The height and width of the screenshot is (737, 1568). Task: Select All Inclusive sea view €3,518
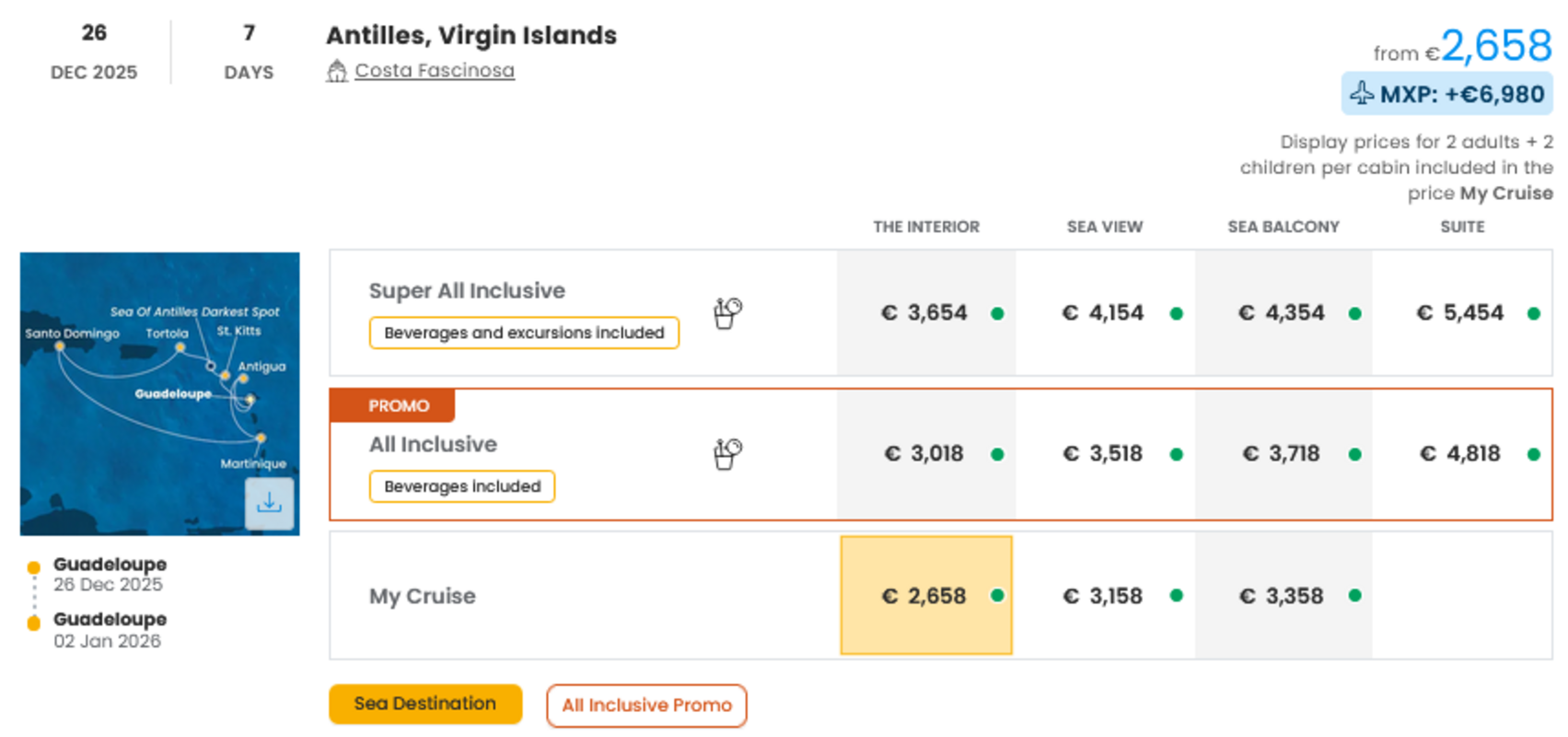pyautogui.click(x=1103, y=454)
